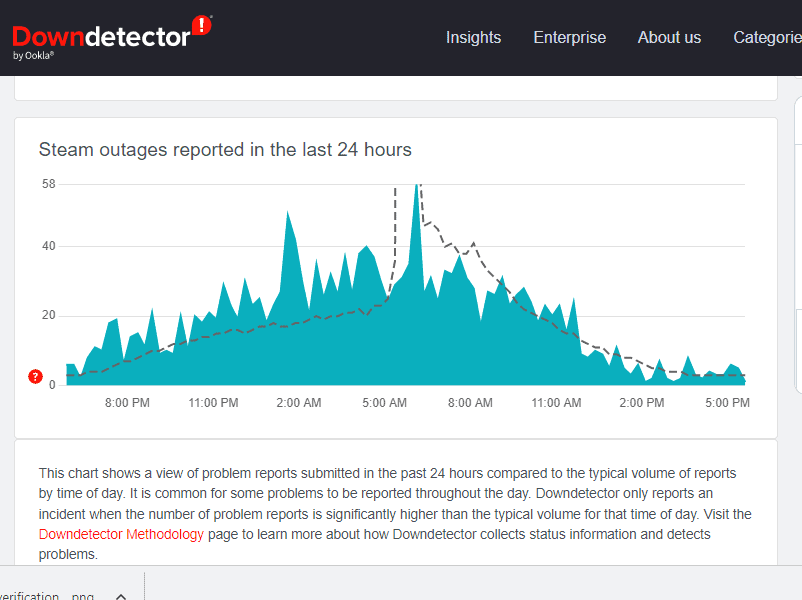Click the 5:00 AM axis label
This screenshot has height=600, width=802.
click(x=385, y=403)
